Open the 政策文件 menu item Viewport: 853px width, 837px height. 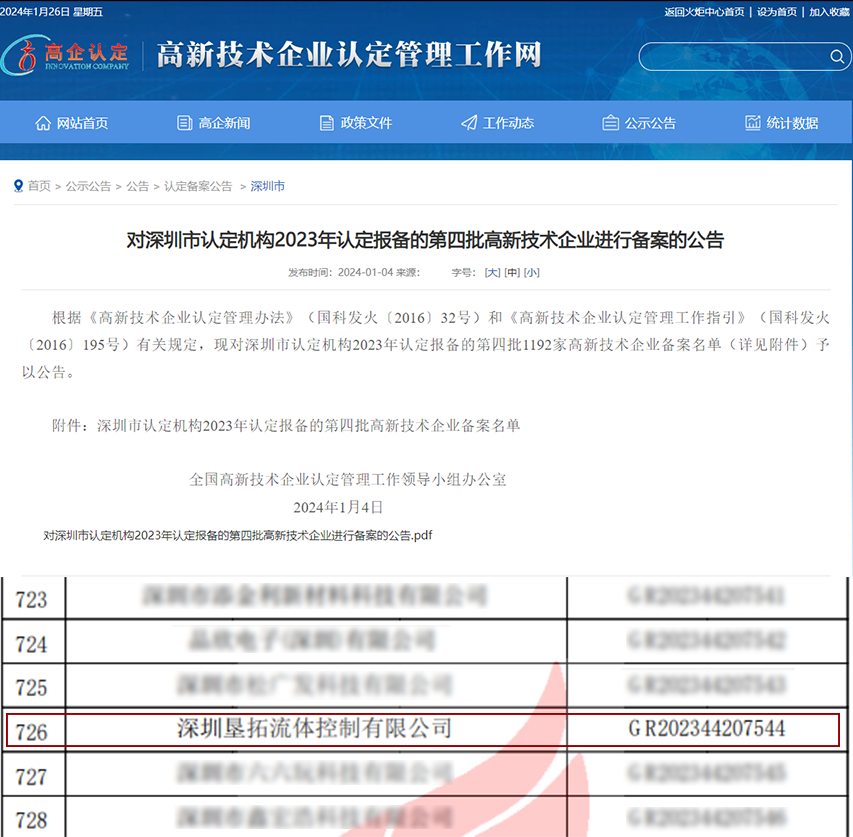click(x=366, y=123)
